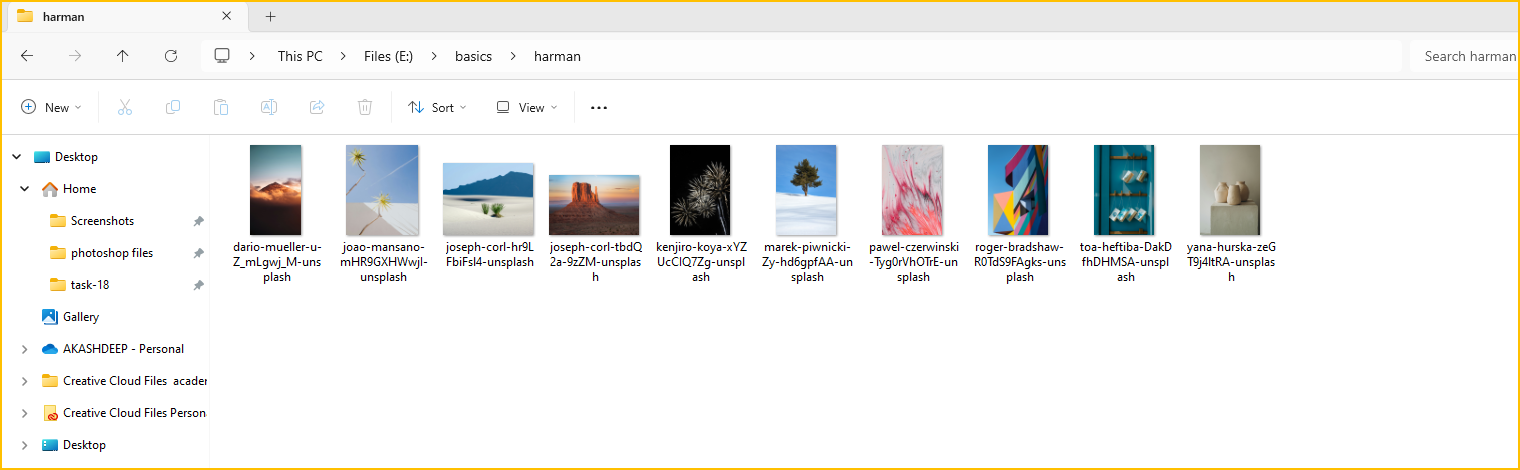Image resolution: width=1520 pixels, height=470 pixels.
Task: Click the Search harman input field
Action: coord(1465,56)
